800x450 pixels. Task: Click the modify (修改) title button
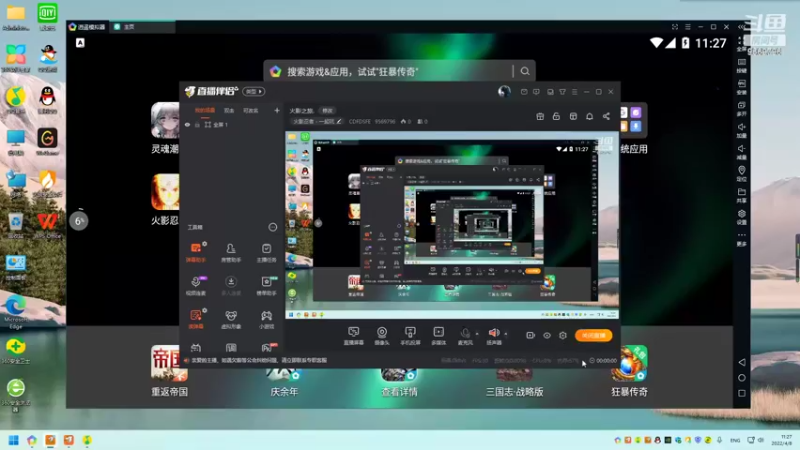point(327,110)
